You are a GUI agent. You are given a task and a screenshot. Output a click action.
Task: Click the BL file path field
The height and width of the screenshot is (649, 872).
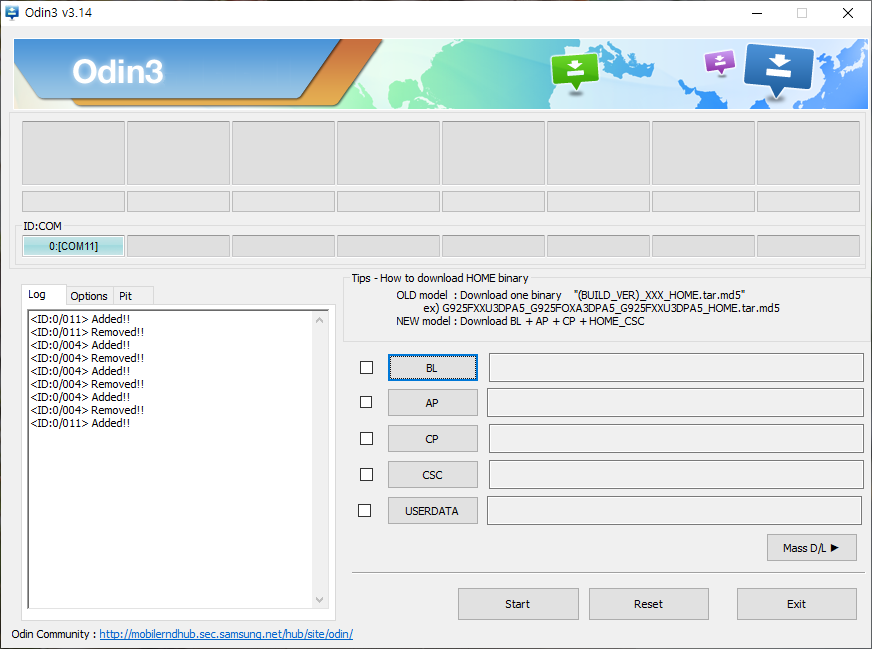tap(676, 368)
